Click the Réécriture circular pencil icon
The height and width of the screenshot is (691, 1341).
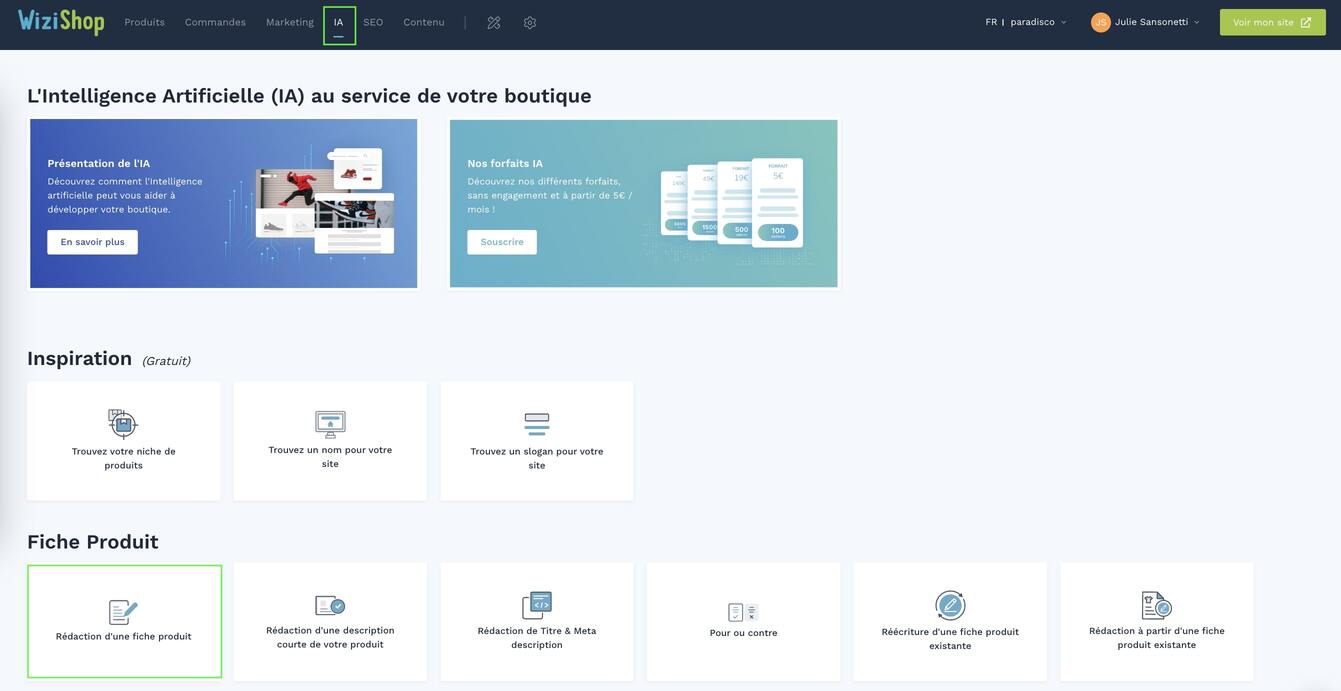click(x=950, y=605)
